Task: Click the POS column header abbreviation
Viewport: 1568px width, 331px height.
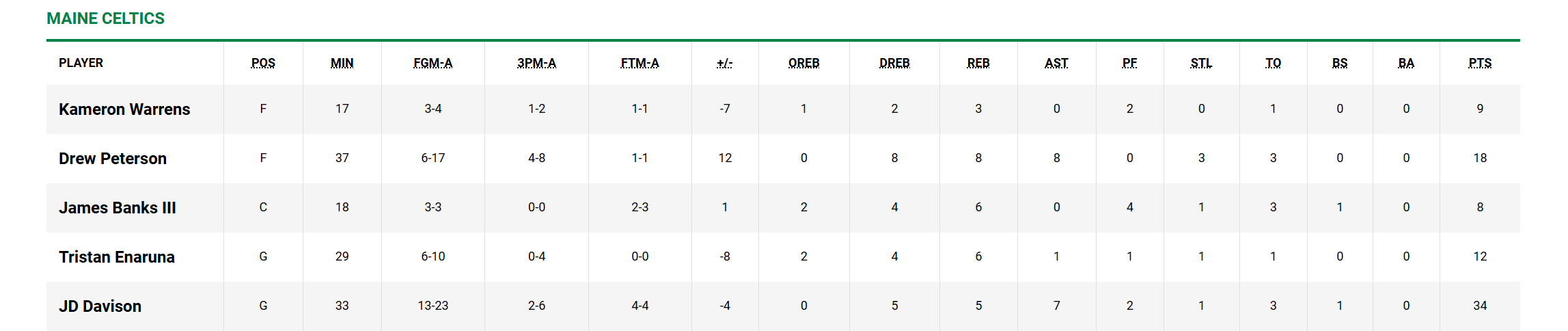Action: click(x=263, y=63)
